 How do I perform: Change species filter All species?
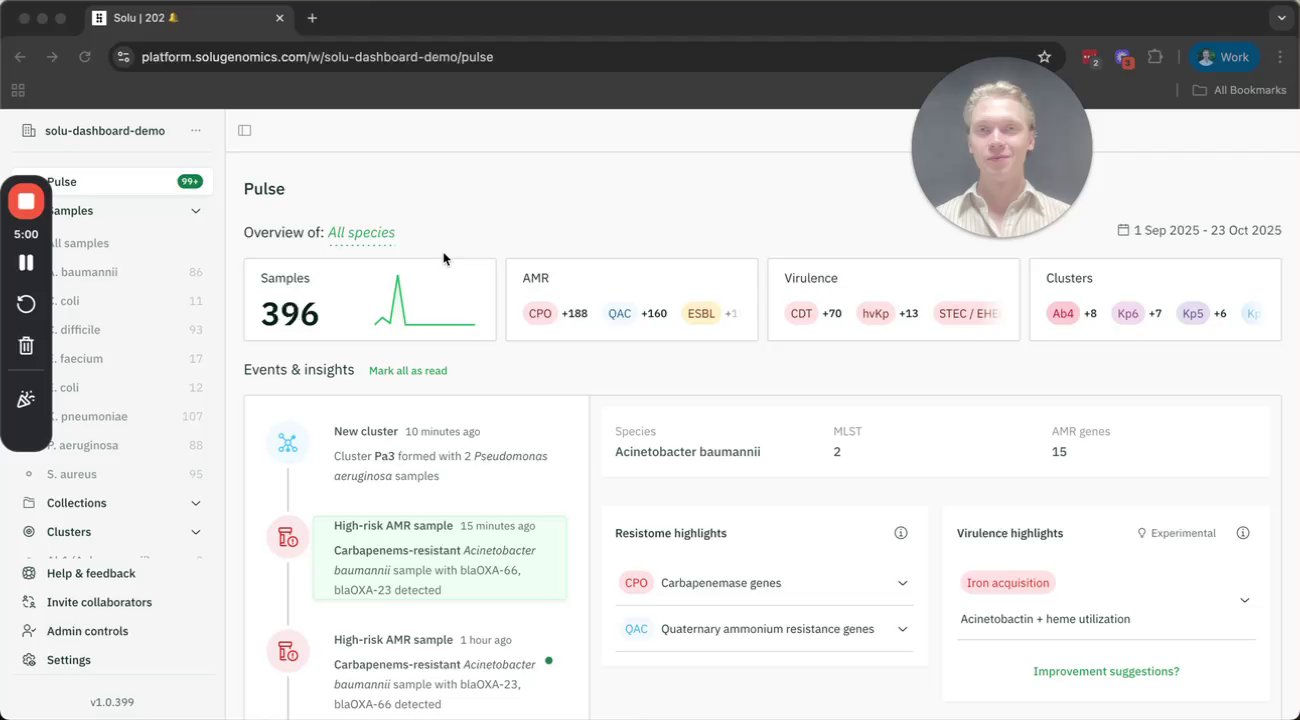coord(361,232)
